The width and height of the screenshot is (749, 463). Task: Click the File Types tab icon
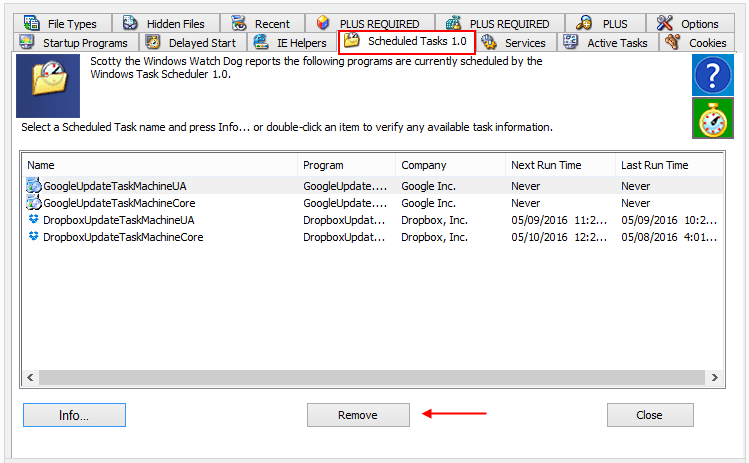32,23
